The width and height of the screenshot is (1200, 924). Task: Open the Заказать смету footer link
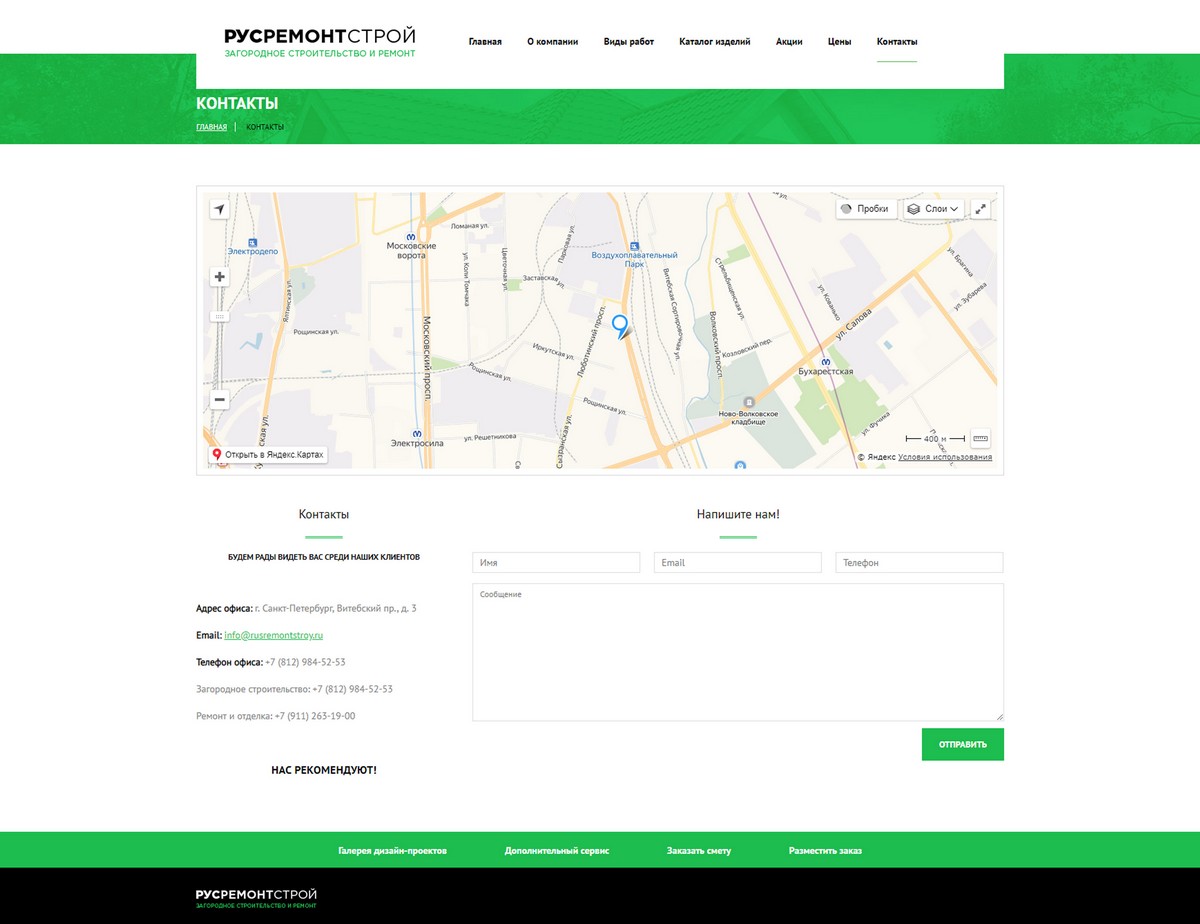point(698,851)
